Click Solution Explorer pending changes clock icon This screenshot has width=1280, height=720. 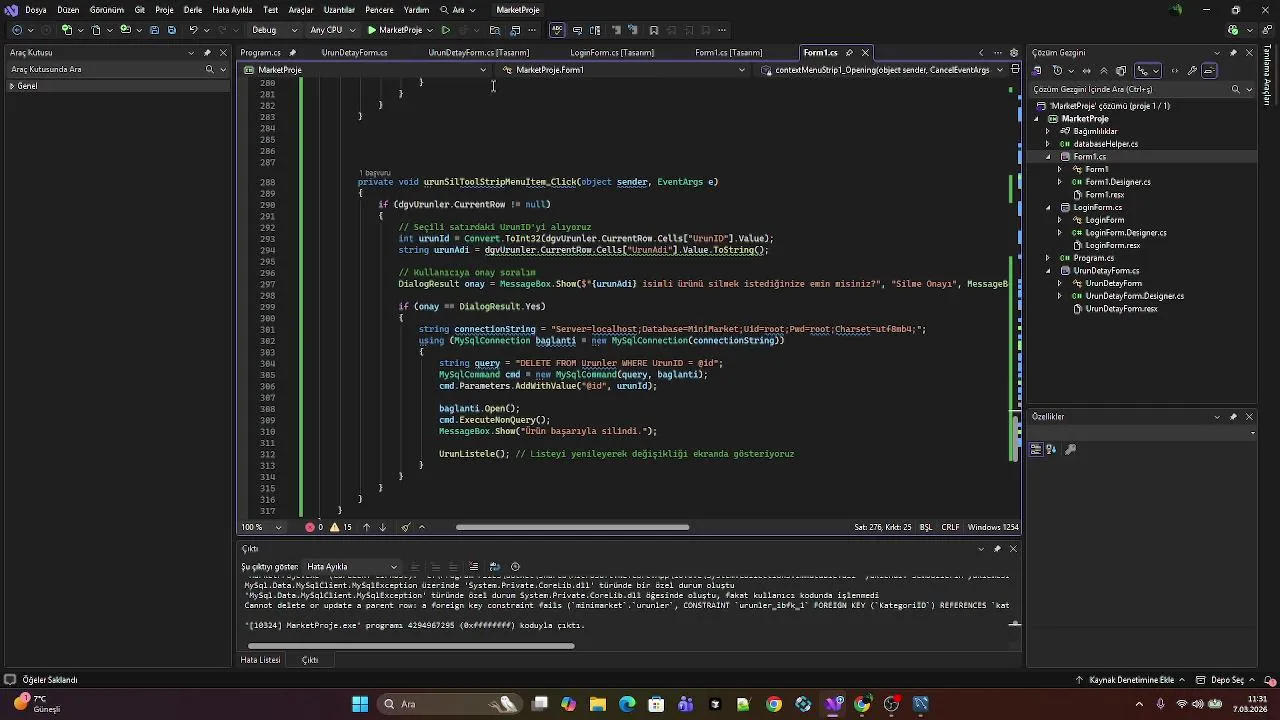tap(1057, 71)
